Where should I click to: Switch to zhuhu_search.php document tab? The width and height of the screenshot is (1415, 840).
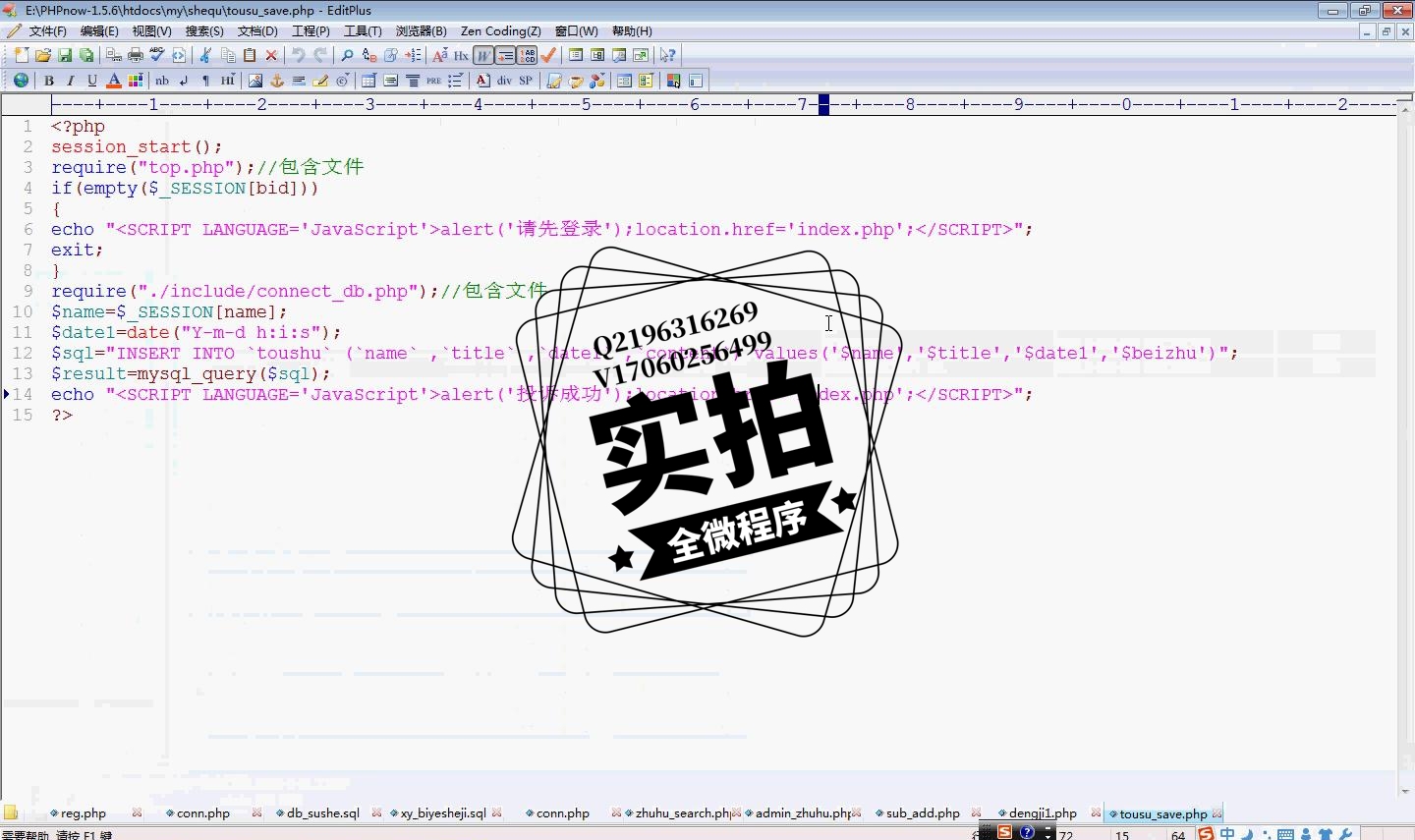pos(682,813)
